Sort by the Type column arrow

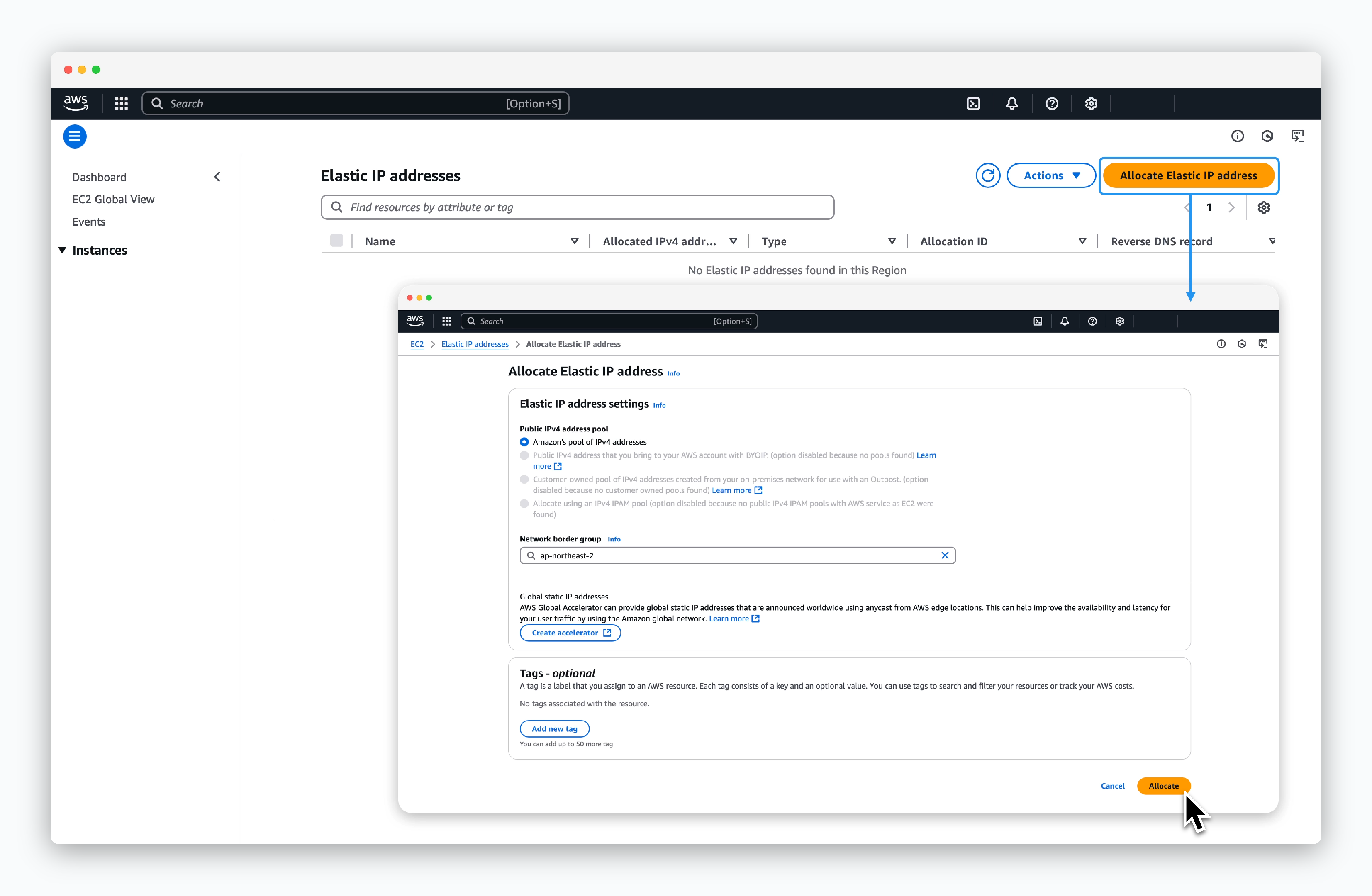pyautogui.click(x=892, y=241)
